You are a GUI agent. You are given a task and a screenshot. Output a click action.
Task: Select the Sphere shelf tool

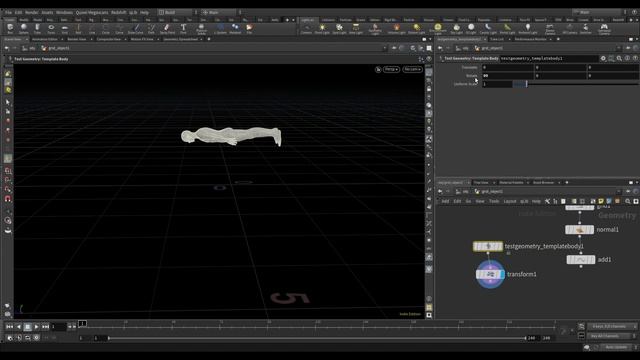tap(24, 29)
